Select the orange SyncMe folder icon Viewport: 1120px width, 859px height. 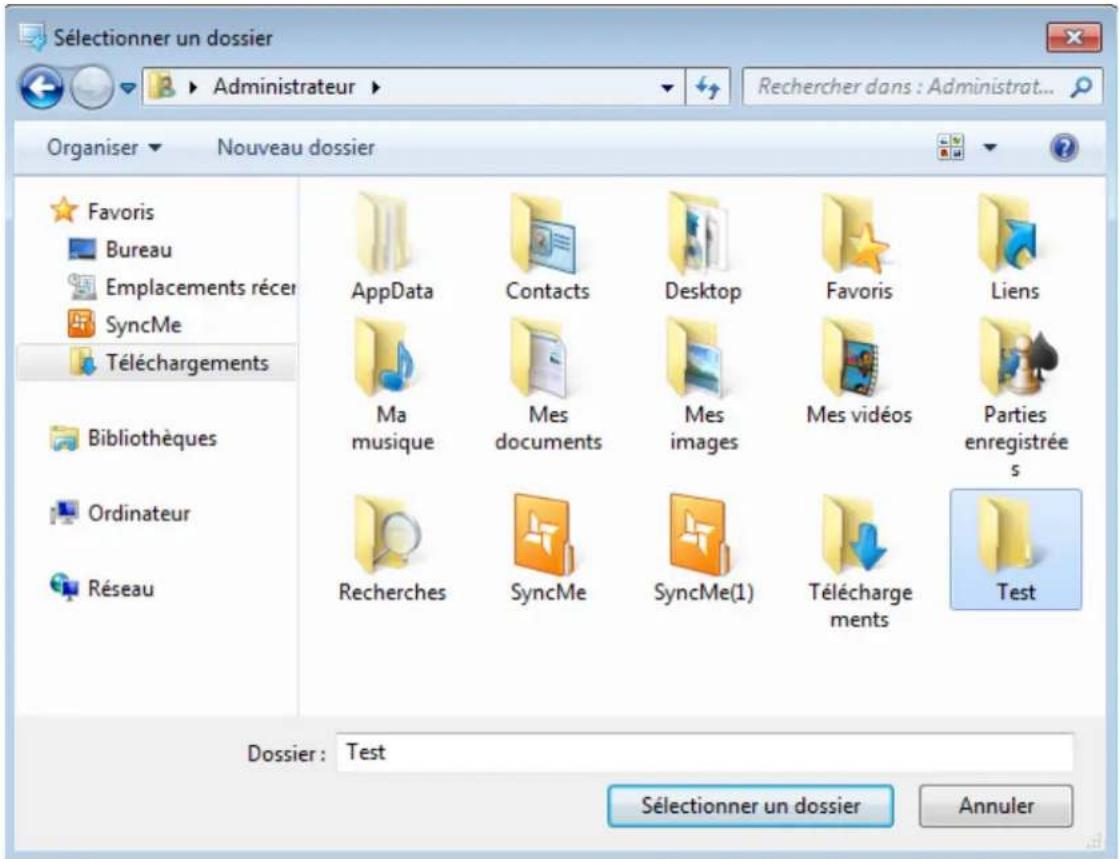coord(544,534)
